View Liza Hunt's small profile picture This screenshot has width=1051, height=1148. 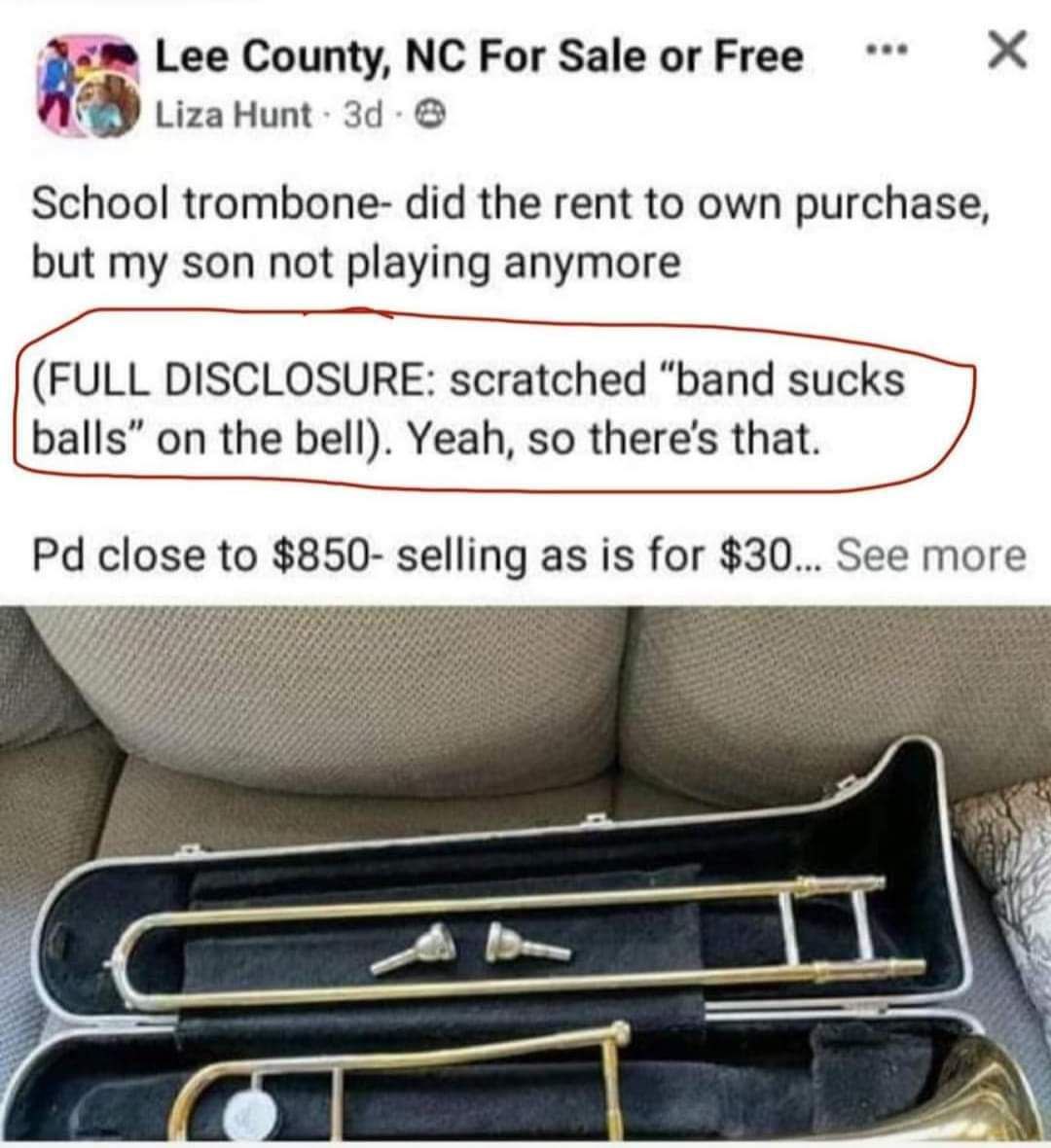tap(108, 108)
